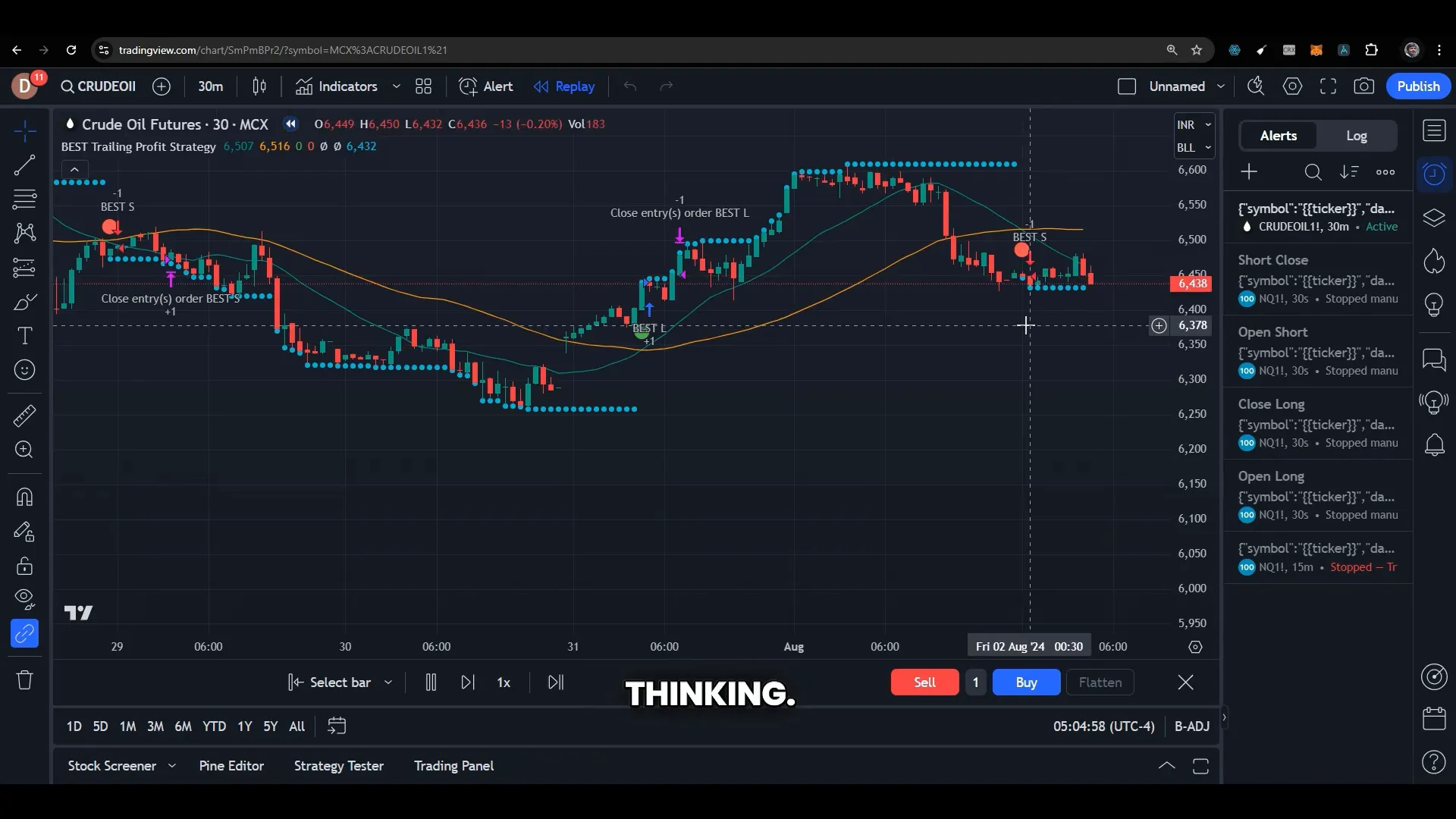This screenshot has height=819, width=1456.
Task: Activate the zoom in tool
Action: tap(24, 450)
